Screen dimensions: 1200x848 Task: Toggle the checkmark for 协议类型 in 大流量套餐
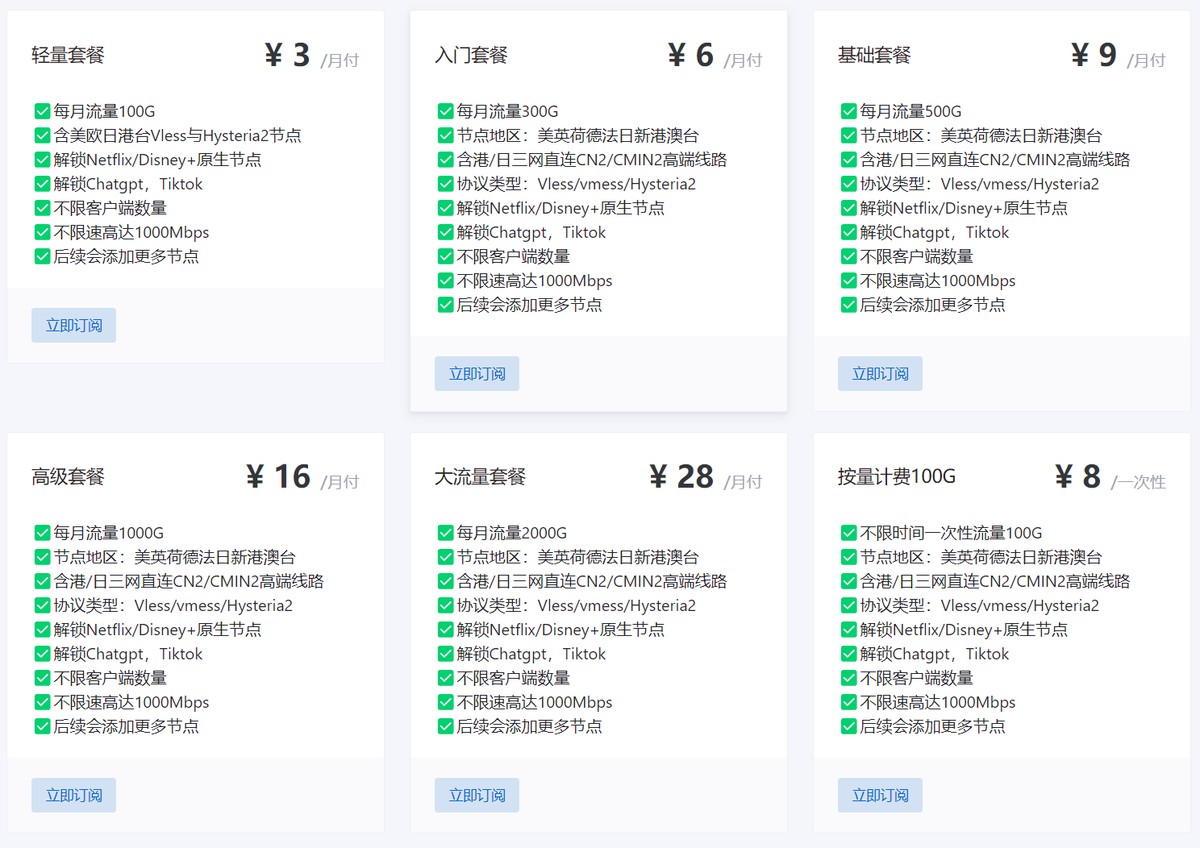pos(445,605)
